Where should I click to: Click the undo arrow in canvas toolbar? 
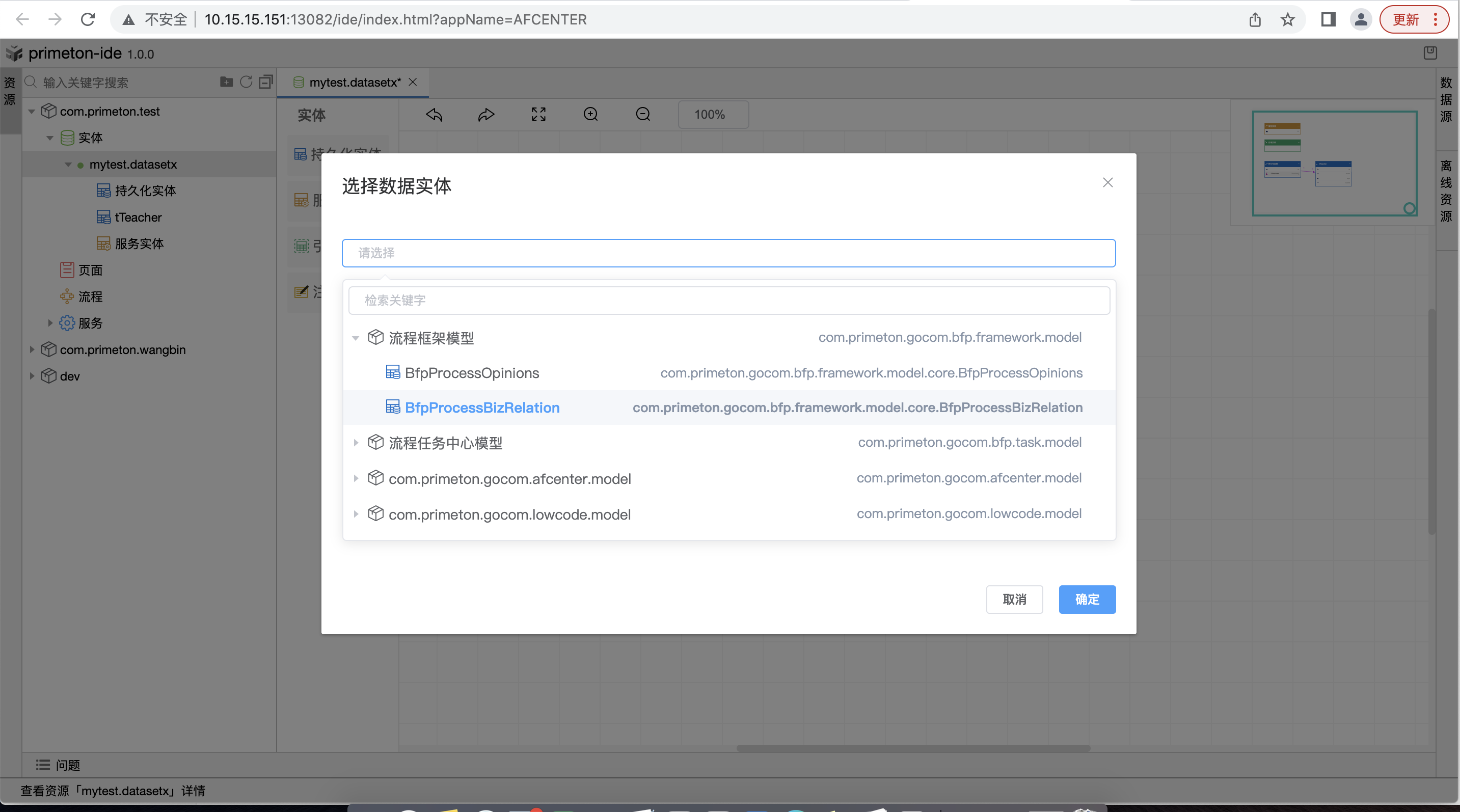tap(434, 115)
